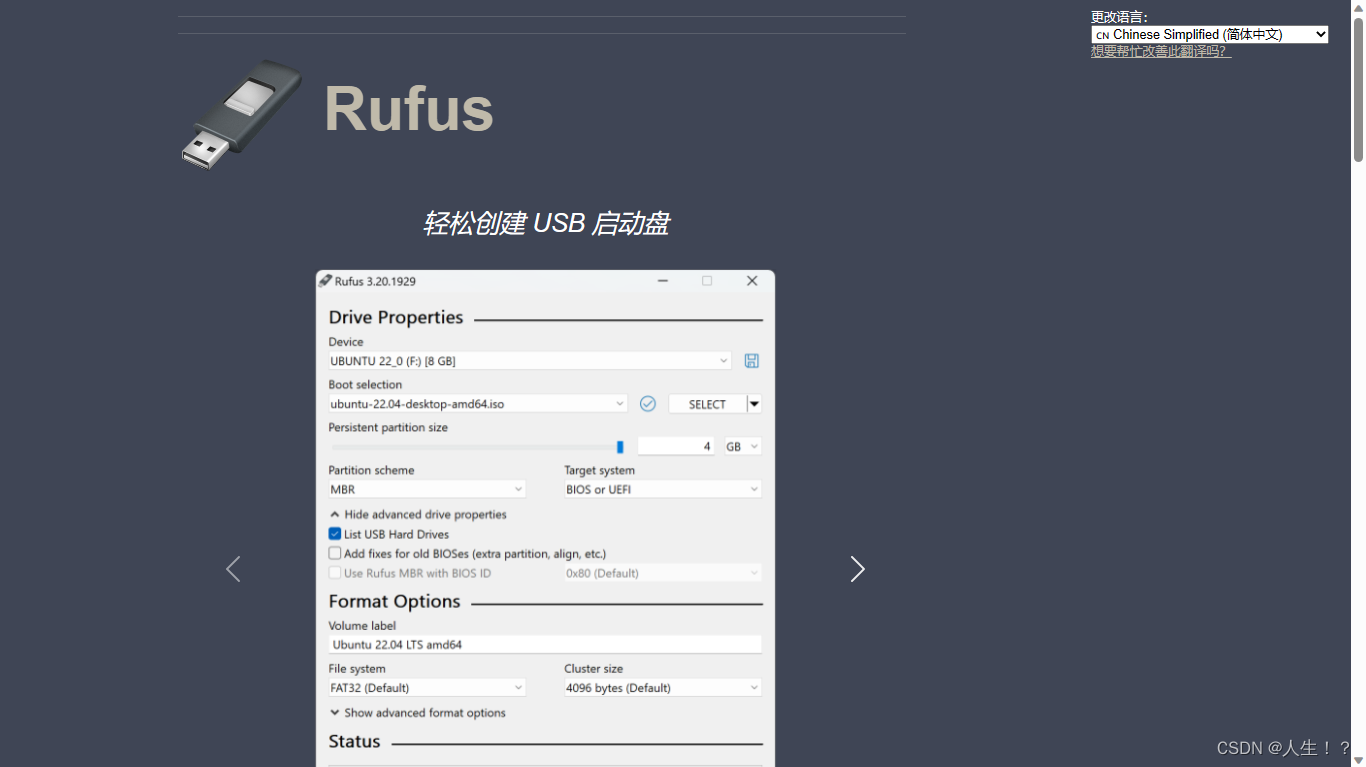Open persistent size GB unit dropdown
Viewport: 1366px width, 767px height.
pos(743,447)
